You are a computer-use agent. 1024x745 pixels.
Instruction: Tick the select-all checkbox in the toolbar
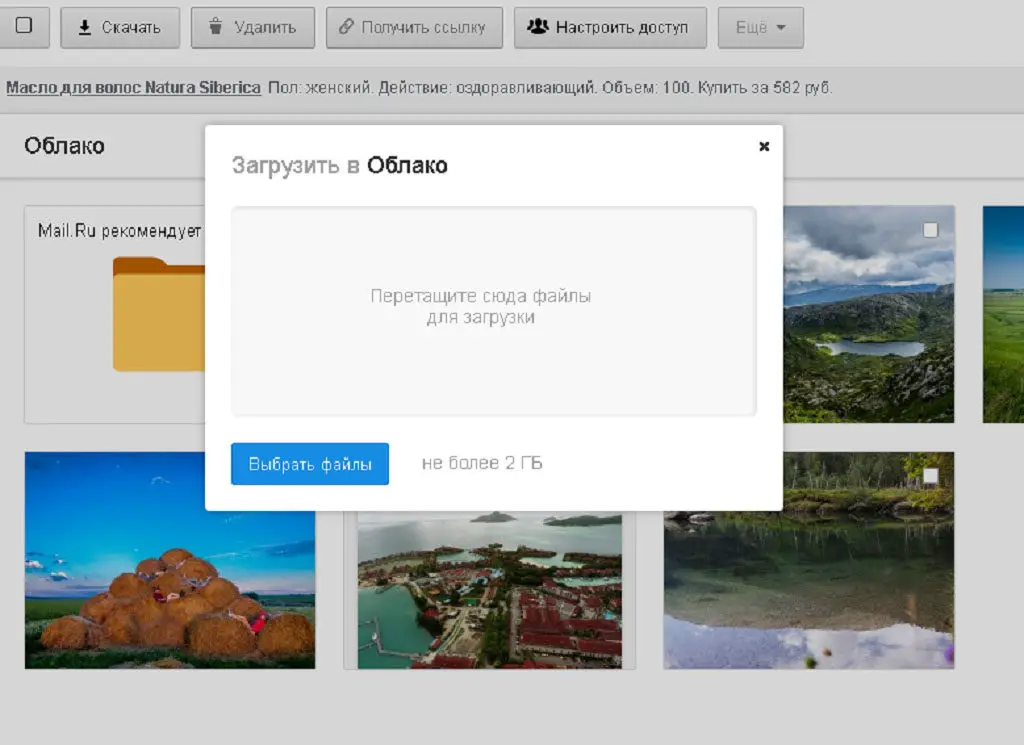tap(24, 26)
